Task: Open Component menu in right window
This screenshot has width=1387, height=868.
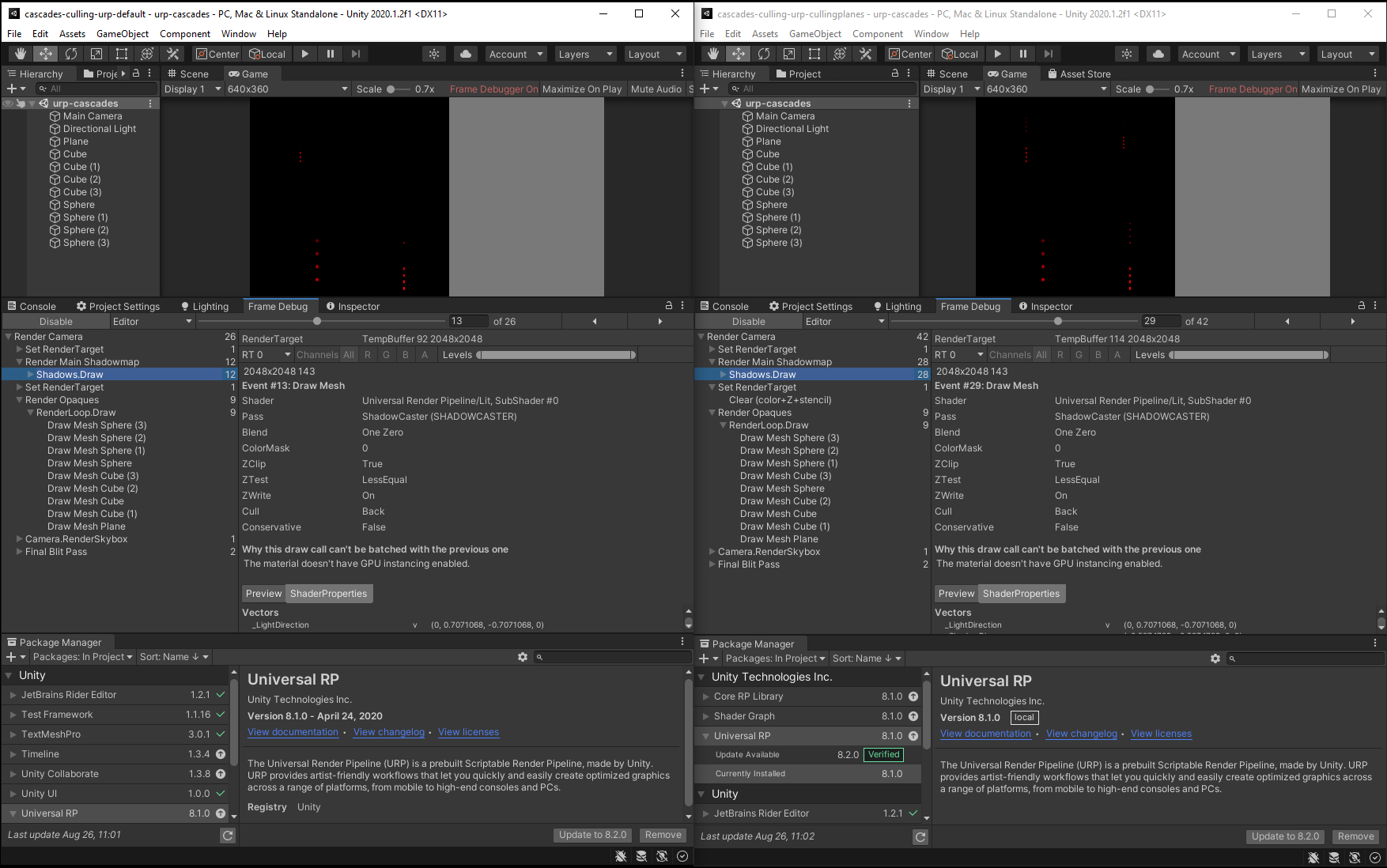Action: [x=877, y=33]
